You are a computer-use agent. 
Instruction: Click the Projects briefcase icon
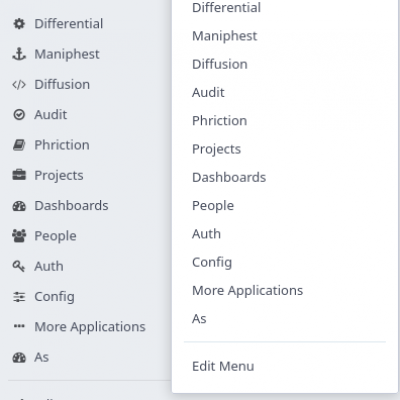(19, 175)
